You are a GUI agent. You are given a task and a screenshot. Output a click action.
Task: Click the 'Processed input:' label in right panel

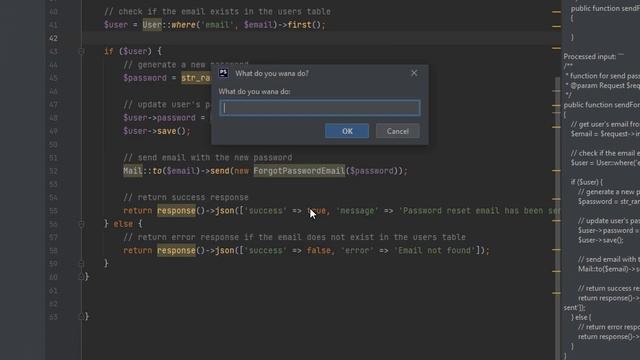[x=590, y=57]
